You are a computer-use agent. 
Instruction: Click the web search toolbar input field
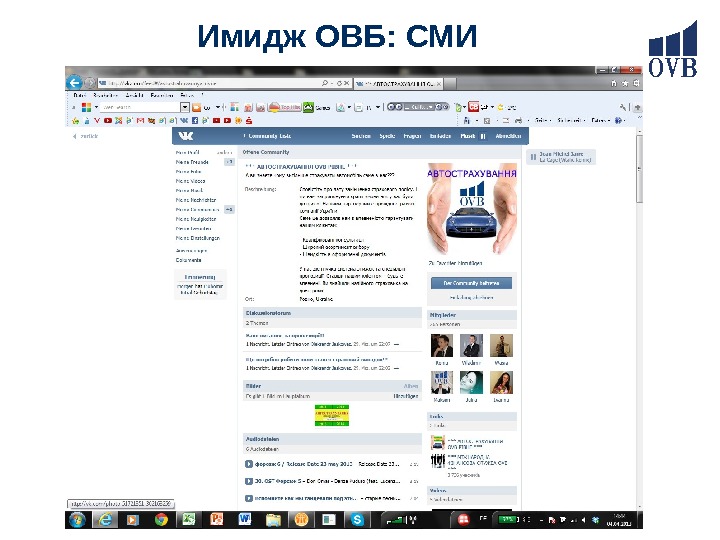(x=140, y=107)
